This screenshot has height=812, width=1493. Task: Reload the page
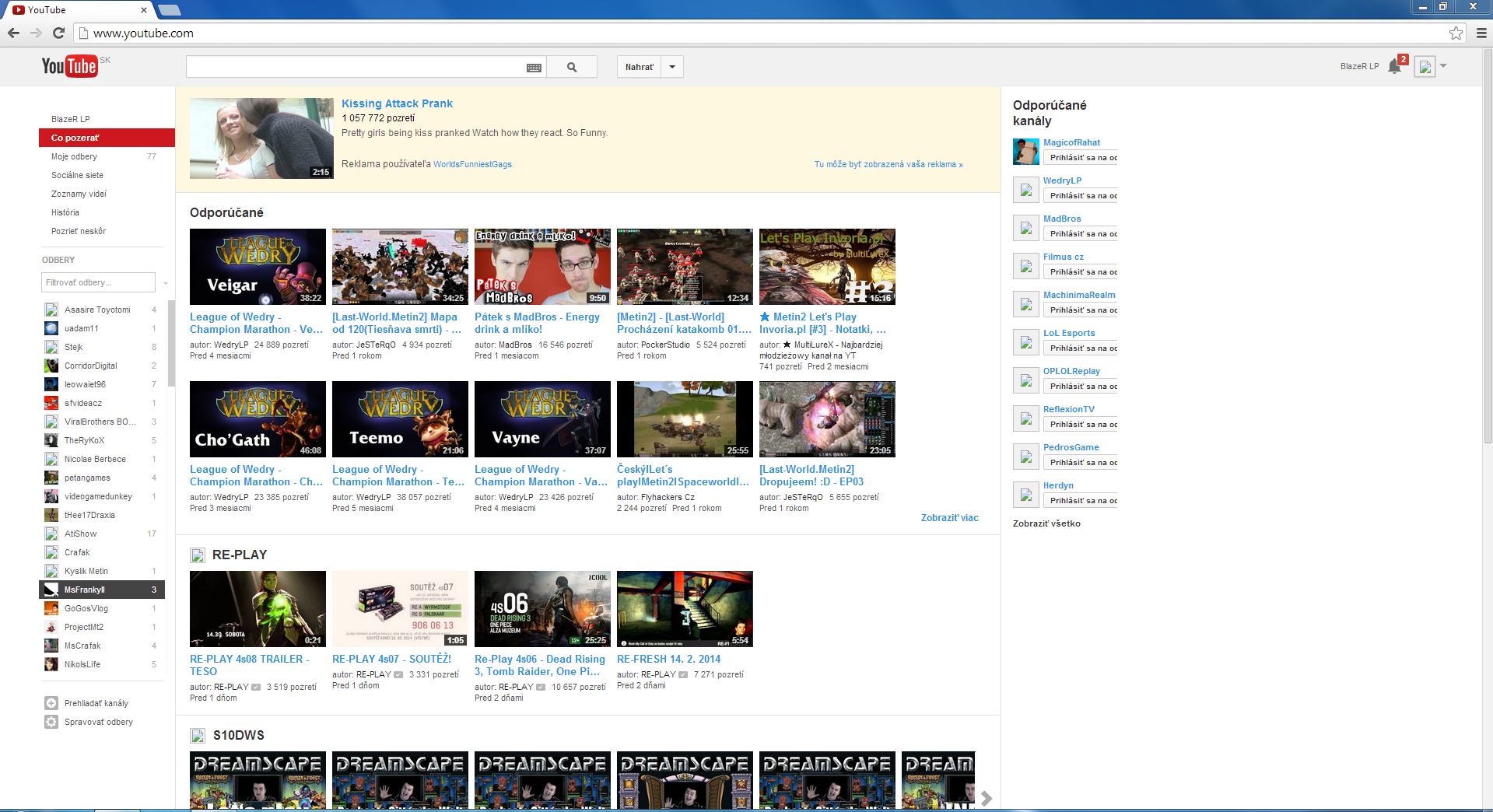point(58,33)
